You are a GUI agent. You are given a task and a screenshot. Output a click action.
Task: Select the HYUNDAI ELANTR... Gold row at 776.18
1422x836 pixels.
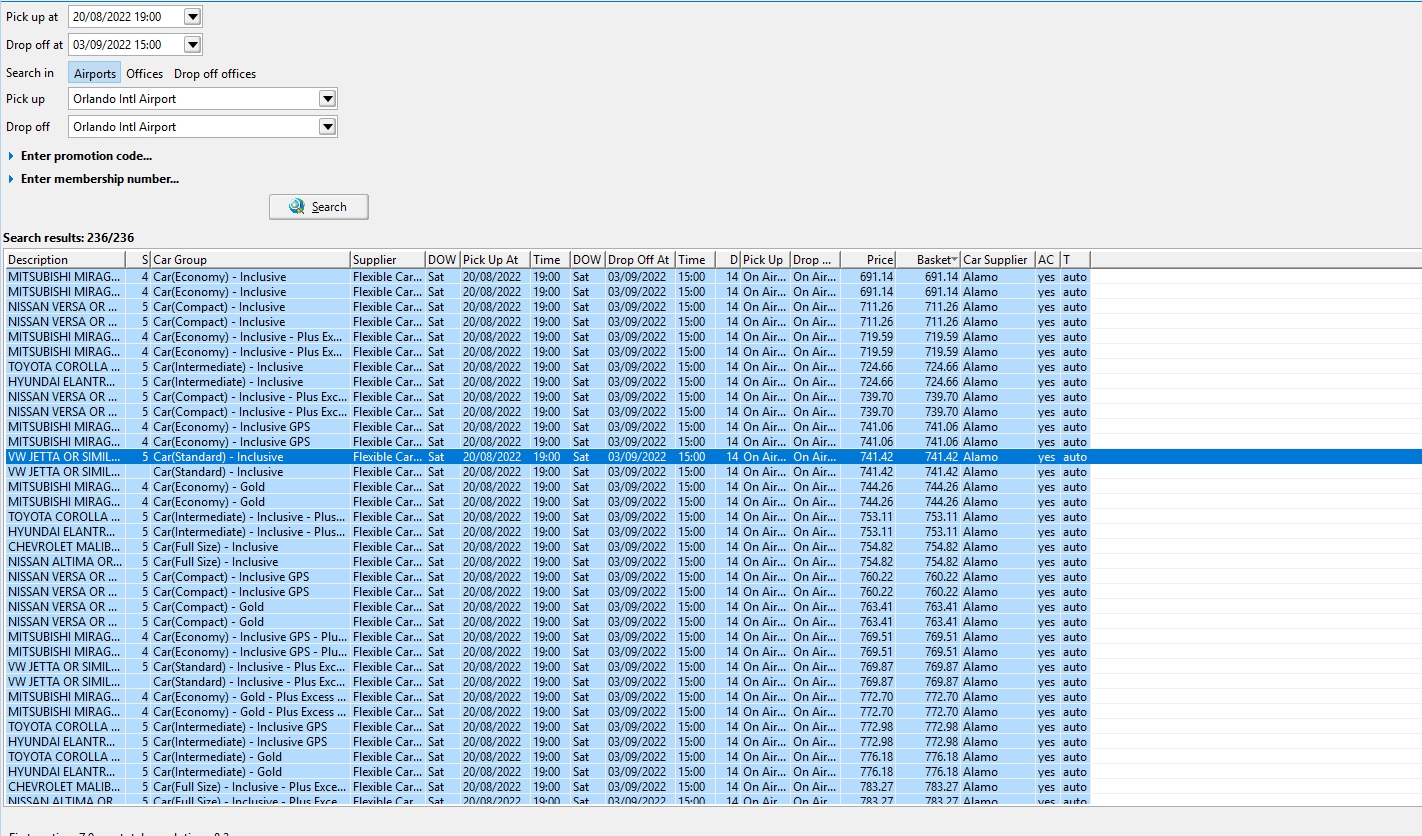(547, 772)
